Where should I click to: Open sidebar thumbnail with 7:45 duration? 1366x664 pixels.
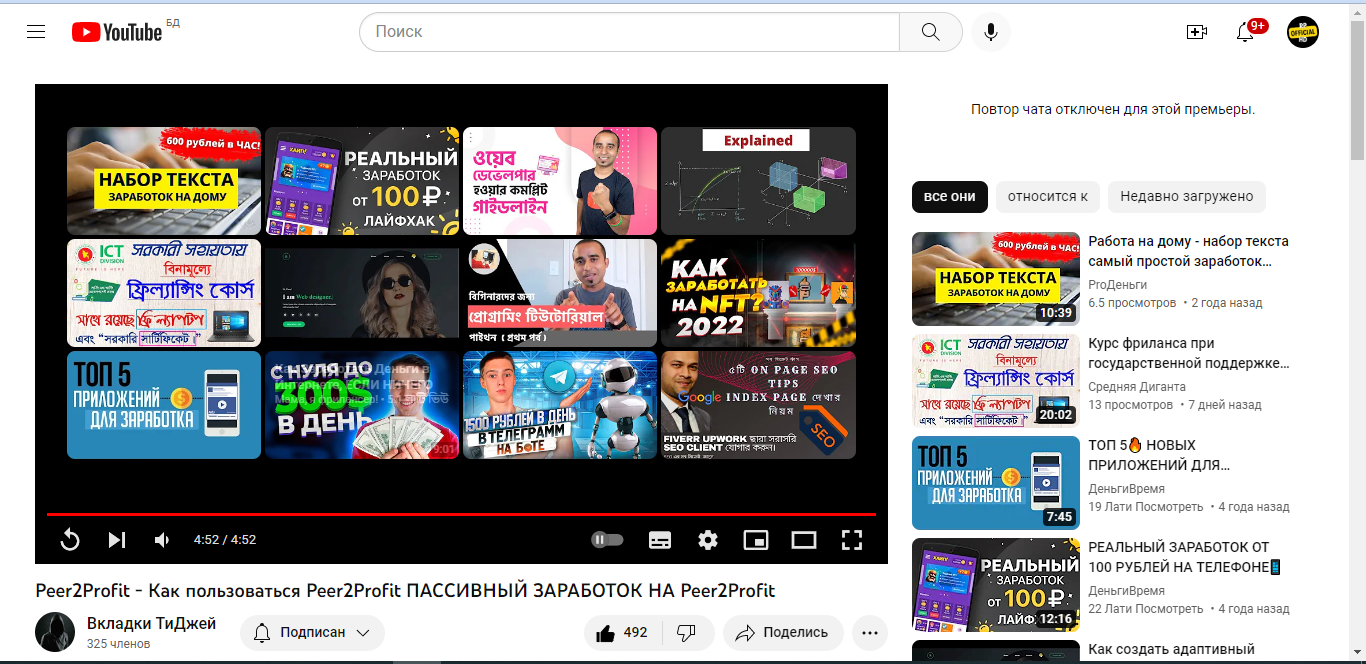996,483
